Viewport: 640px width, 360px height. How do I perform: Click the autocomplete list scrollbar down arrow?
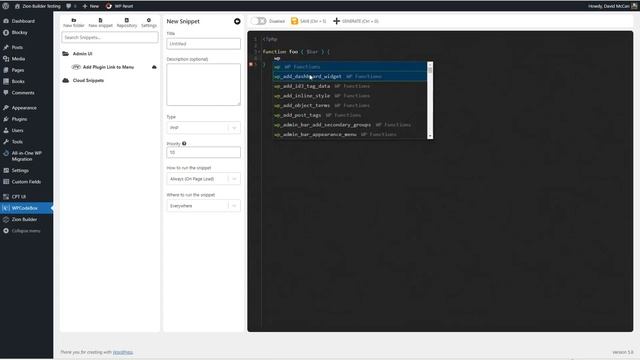click(430, 136)
